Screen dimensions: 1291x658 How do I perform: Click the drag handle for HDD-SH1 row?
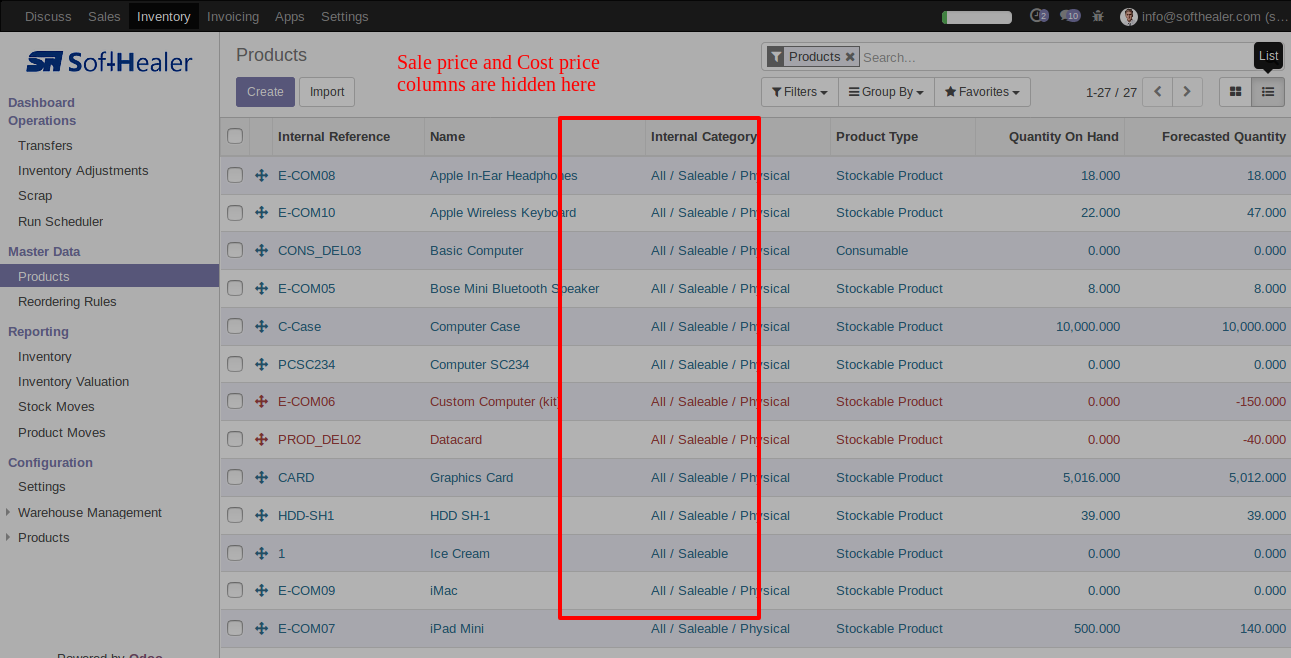[261, 516]
